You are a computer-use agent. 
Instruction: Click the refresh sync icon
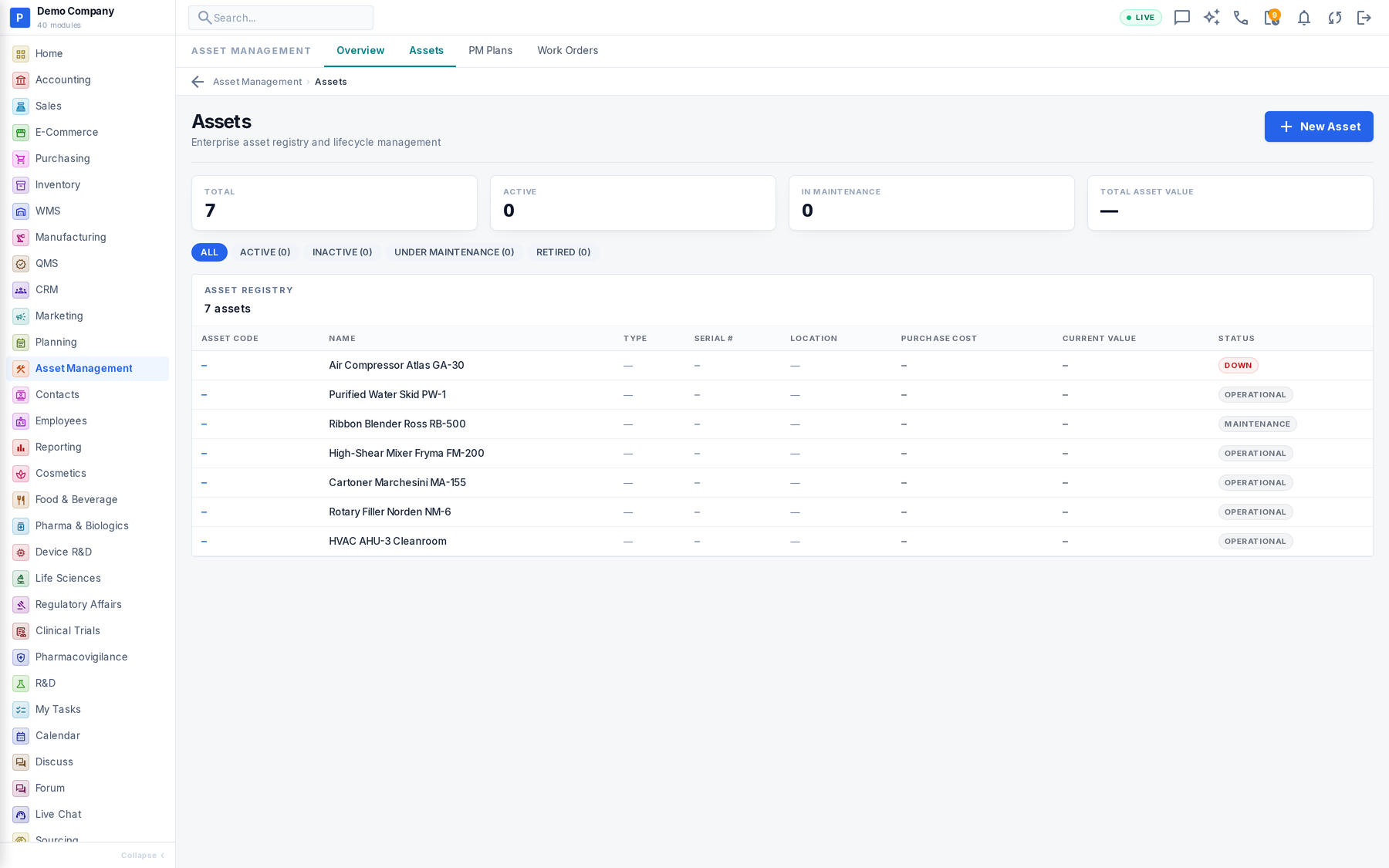tap(1334, 18)
